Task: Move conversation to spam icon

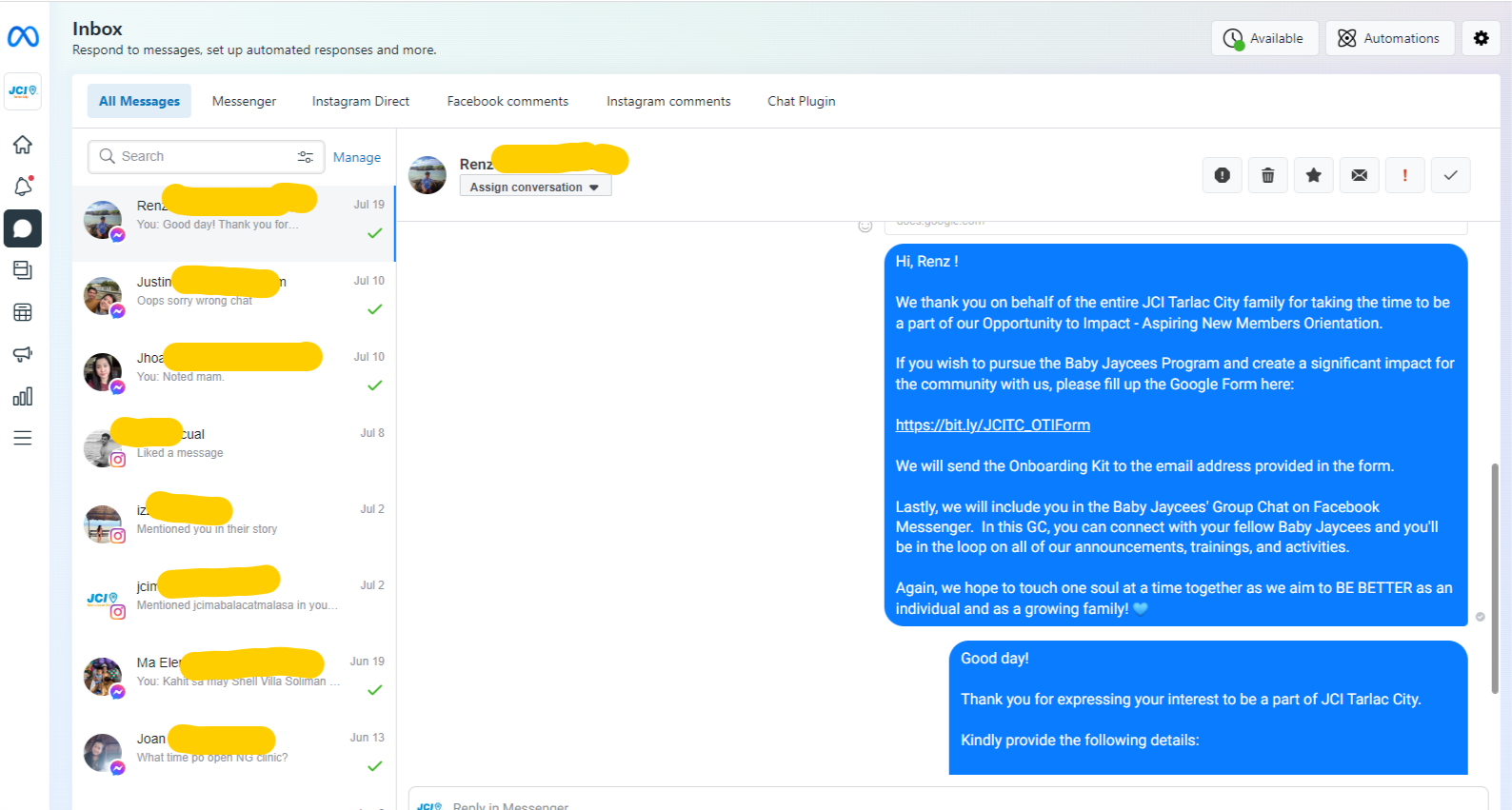Action: click(x=1222, y=175)
